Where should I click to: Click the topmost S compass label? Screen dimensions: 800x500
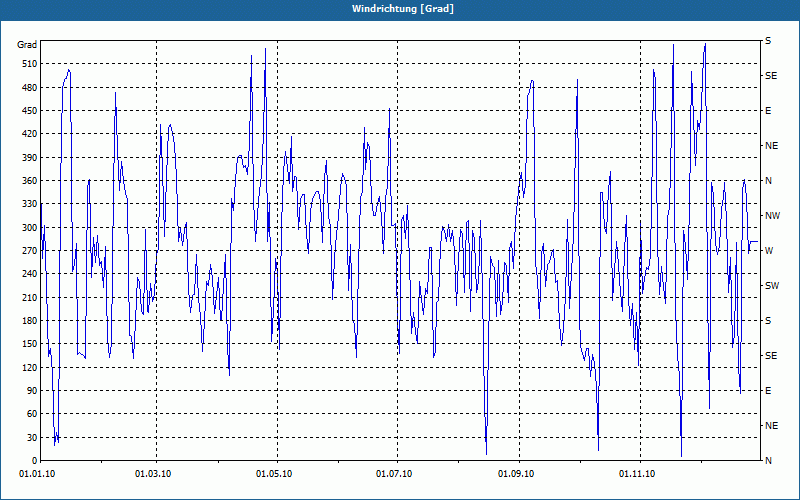(x=768, y=41)
